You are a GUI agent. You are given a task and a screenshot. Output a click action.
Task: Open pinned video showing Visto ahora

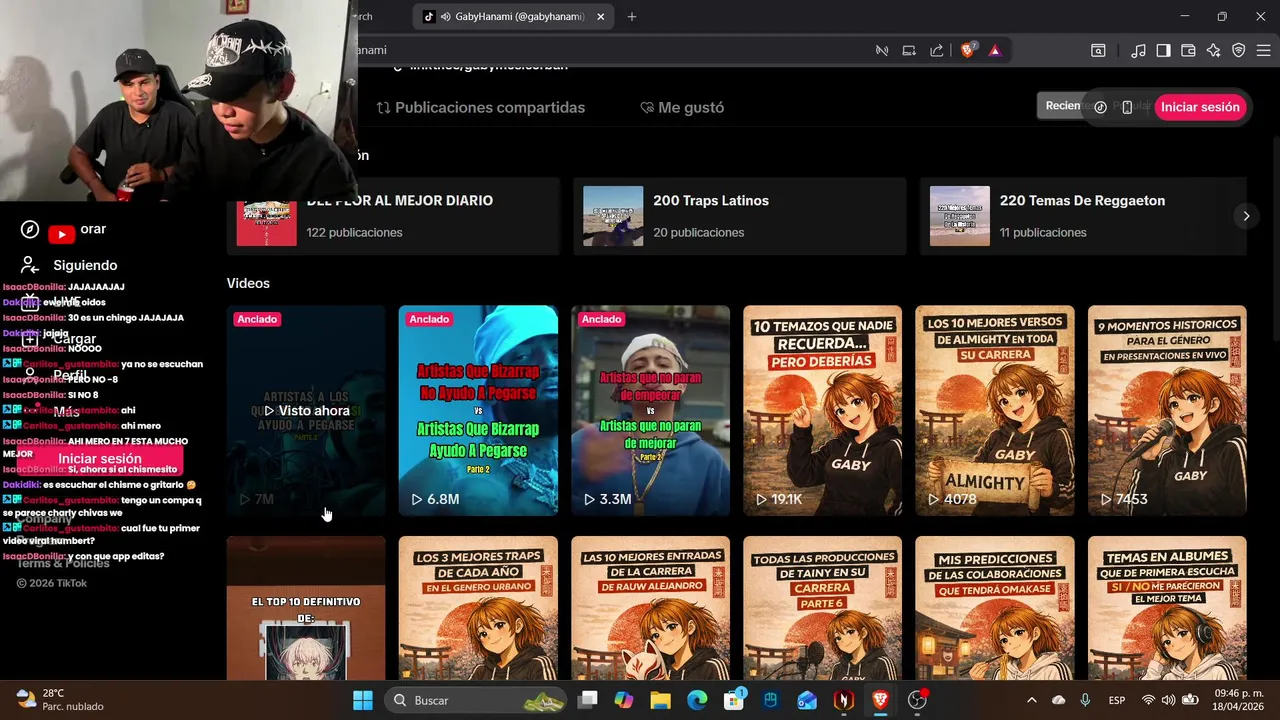(x=306, y=410)
